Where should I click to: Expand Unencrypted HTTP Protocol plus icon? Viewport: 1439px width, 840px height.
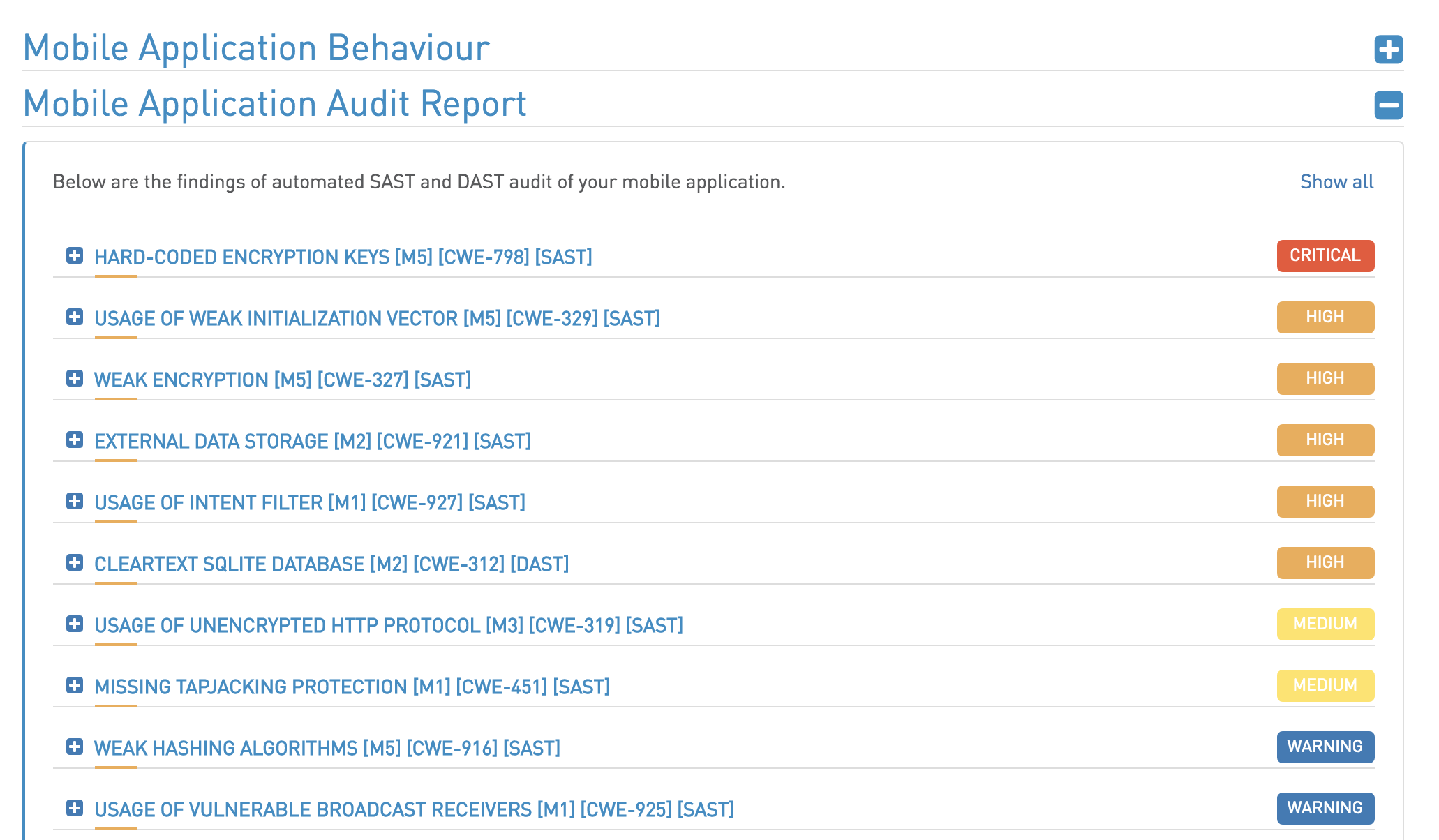[x=75, y=624]
